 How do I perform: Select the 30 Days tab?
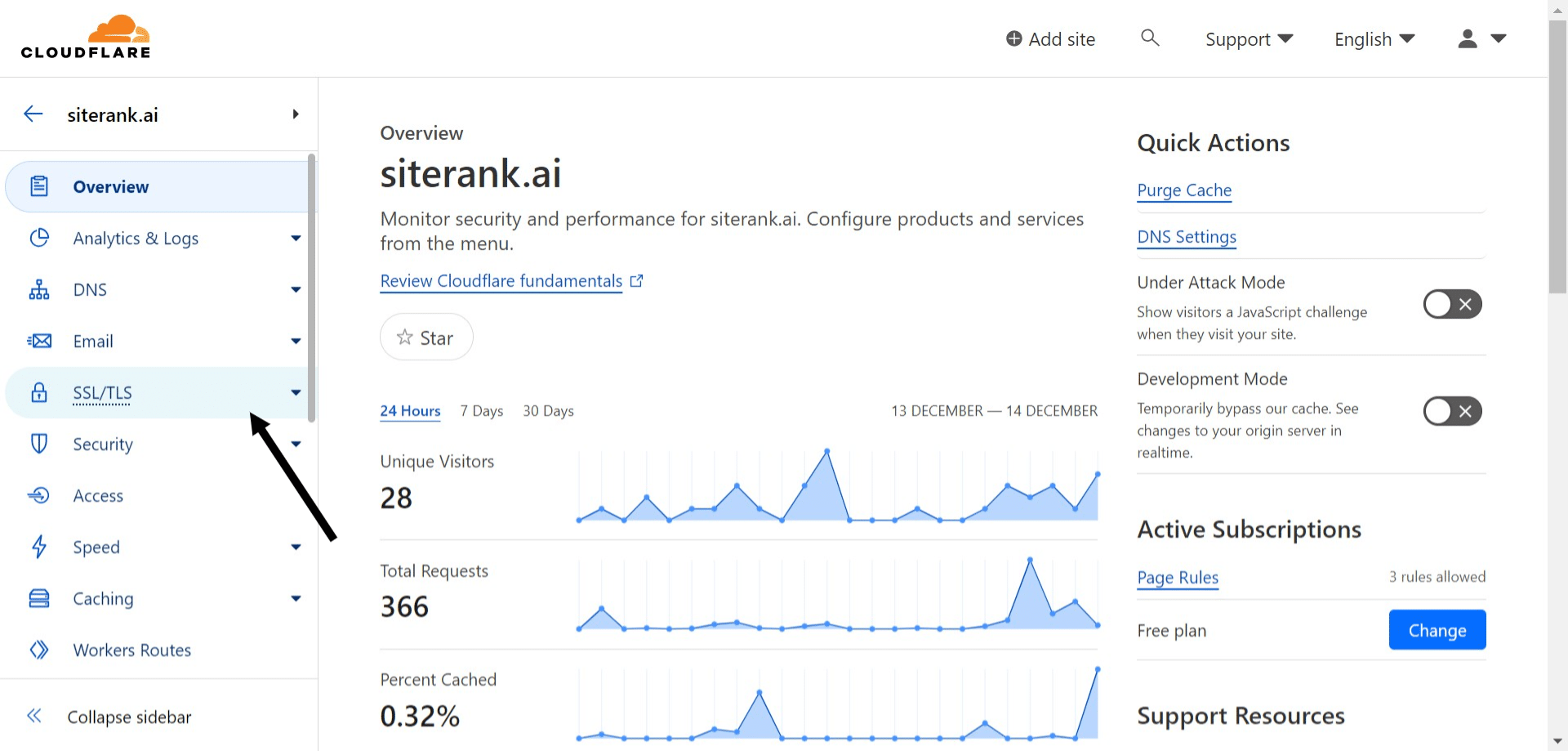coord(548,411)
